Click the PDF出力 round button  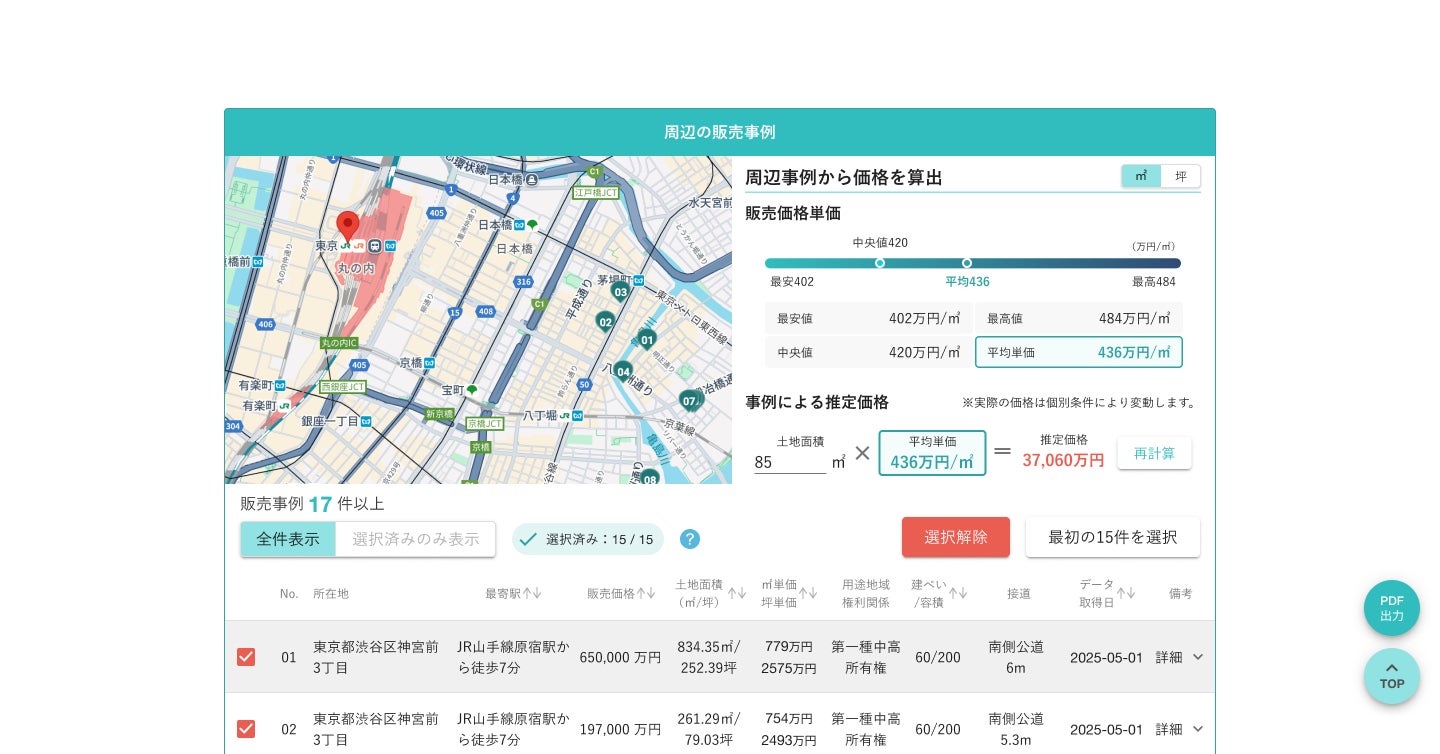[1391, 608]
